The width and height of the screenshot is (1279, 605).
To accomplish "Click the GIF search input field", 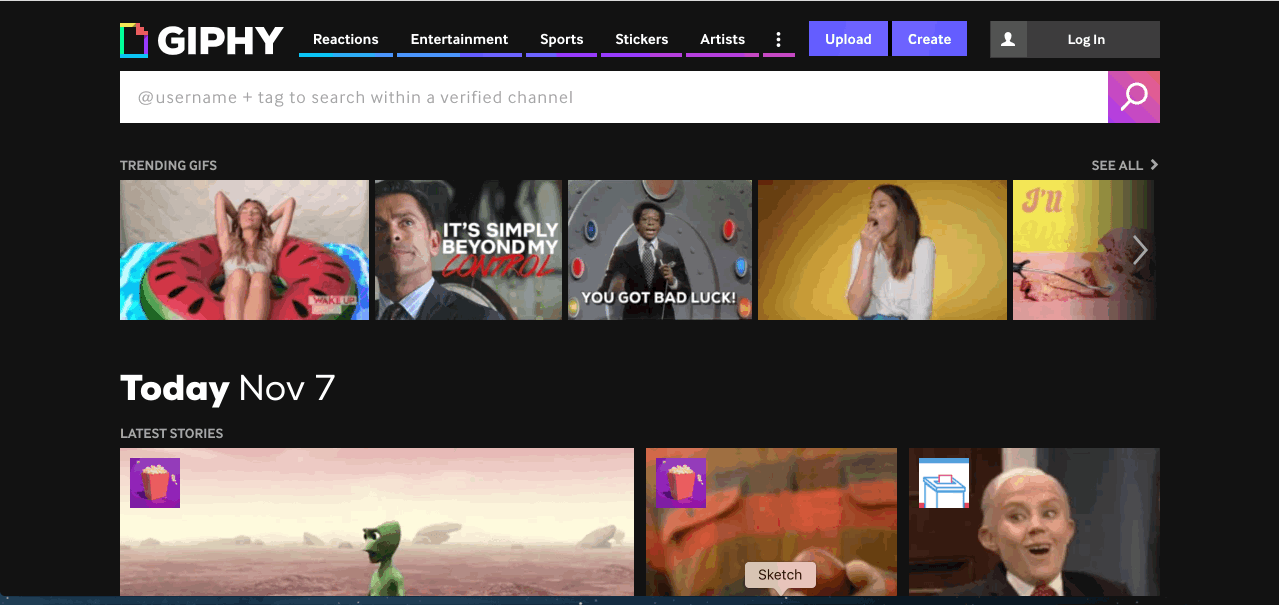I will tap(614, 97).
